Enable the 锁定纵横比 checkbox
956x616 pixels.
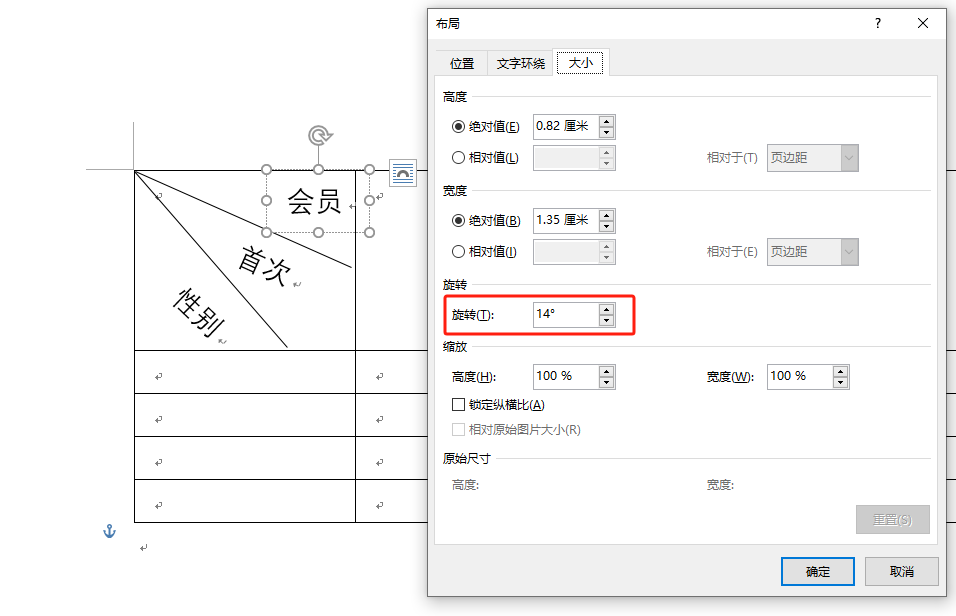click(x=459, y=405)
